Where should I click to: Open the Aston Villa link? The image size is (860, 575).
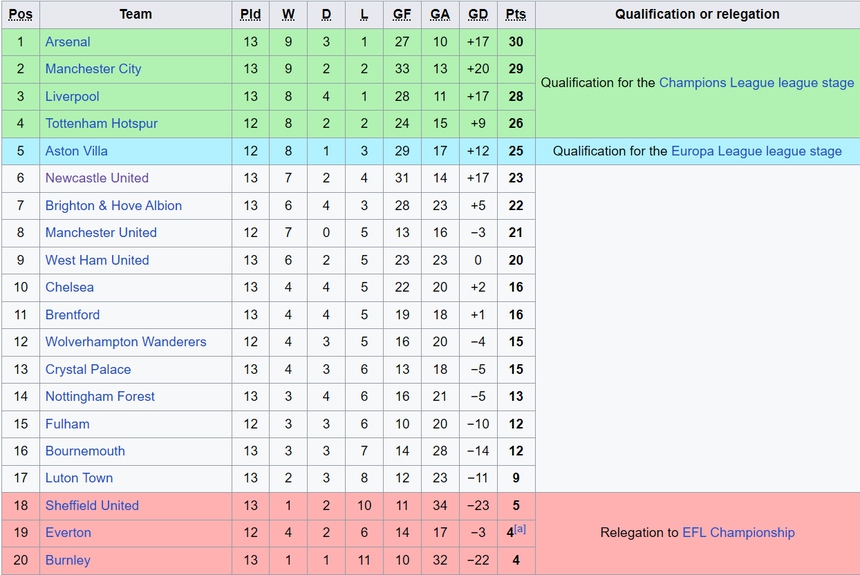[76, 151]
